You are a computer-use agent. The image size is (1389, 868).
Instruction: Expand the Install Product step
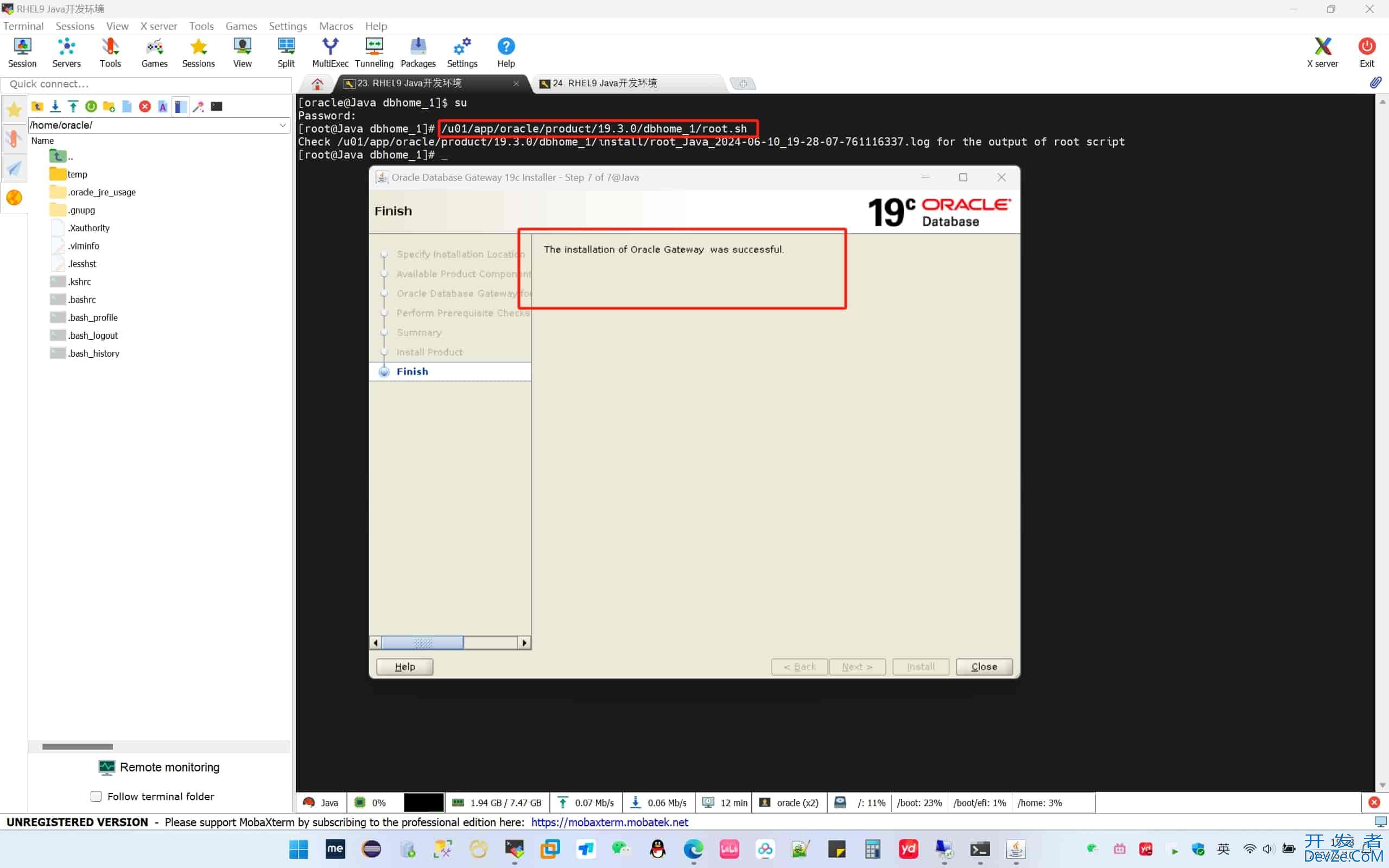coord(430,351)
